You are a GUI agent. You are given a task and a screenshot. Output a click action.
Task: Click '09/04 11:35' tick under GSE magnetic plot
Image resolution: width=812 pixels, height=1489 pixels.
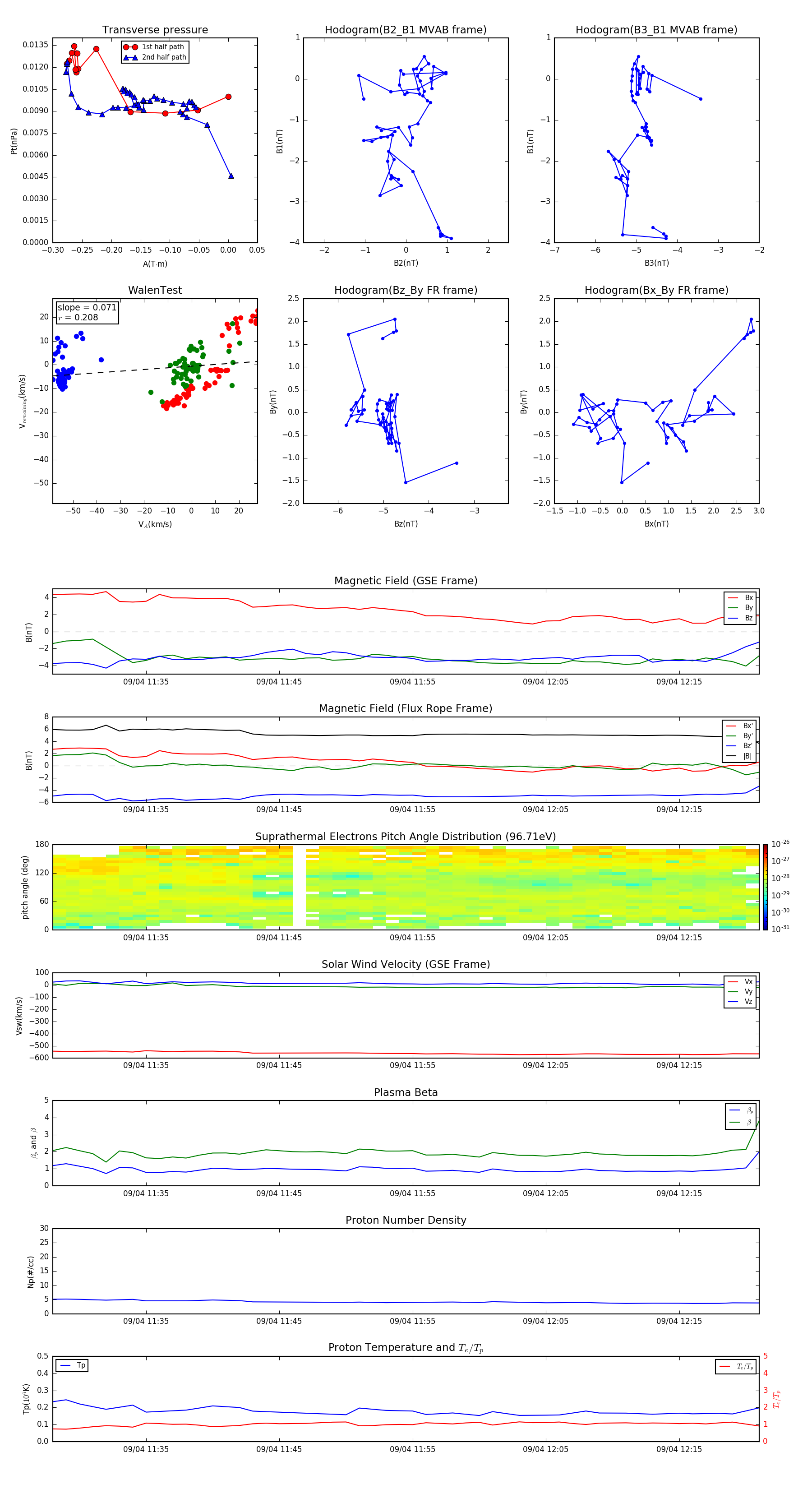pyautogui.click(x=146, y=682)
